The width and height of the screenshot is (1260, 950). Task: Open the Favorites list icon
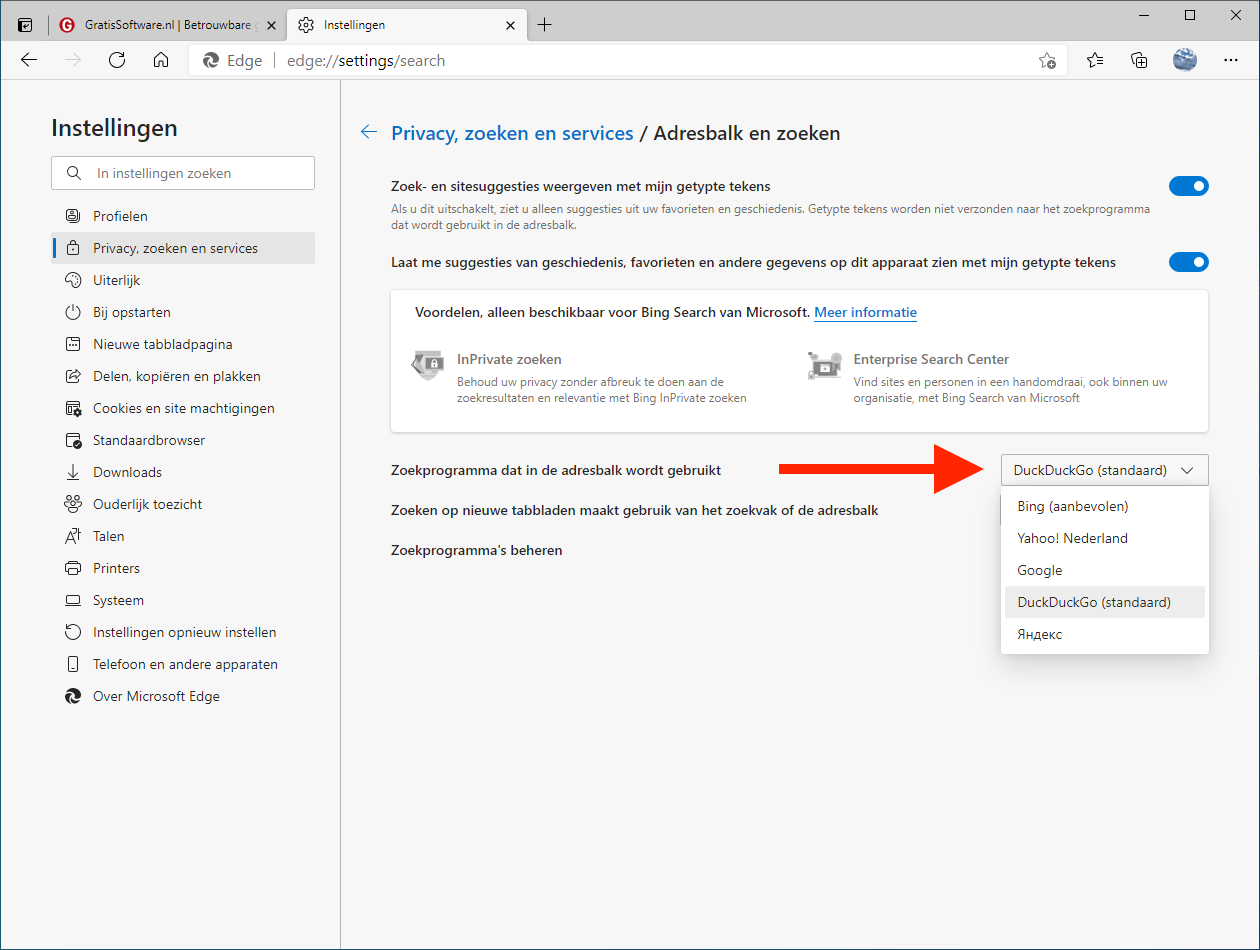pyautogui.click(x=1095, y=60)
